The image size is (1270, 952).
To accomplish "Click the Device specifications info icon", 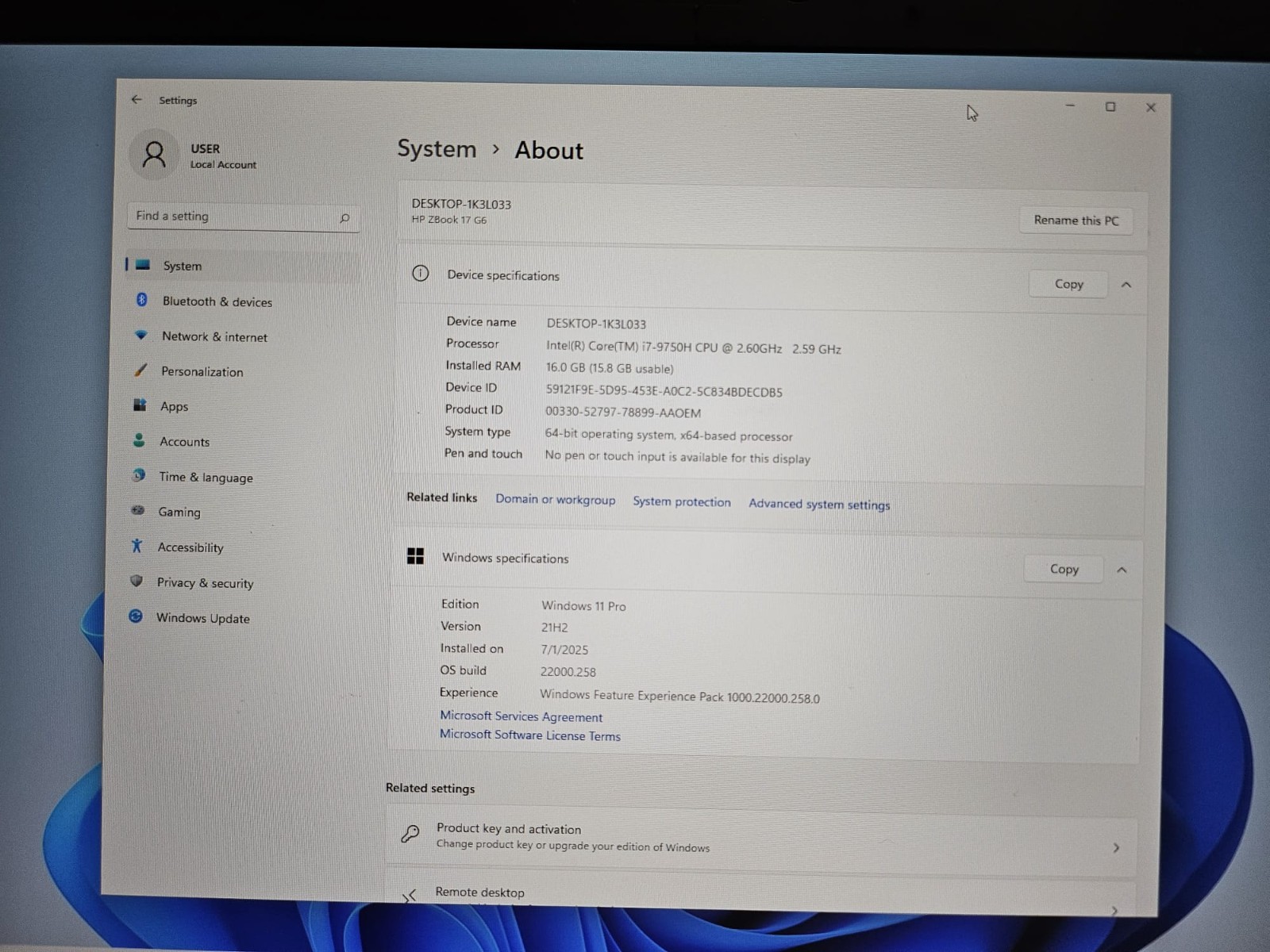I will point(421,274).
